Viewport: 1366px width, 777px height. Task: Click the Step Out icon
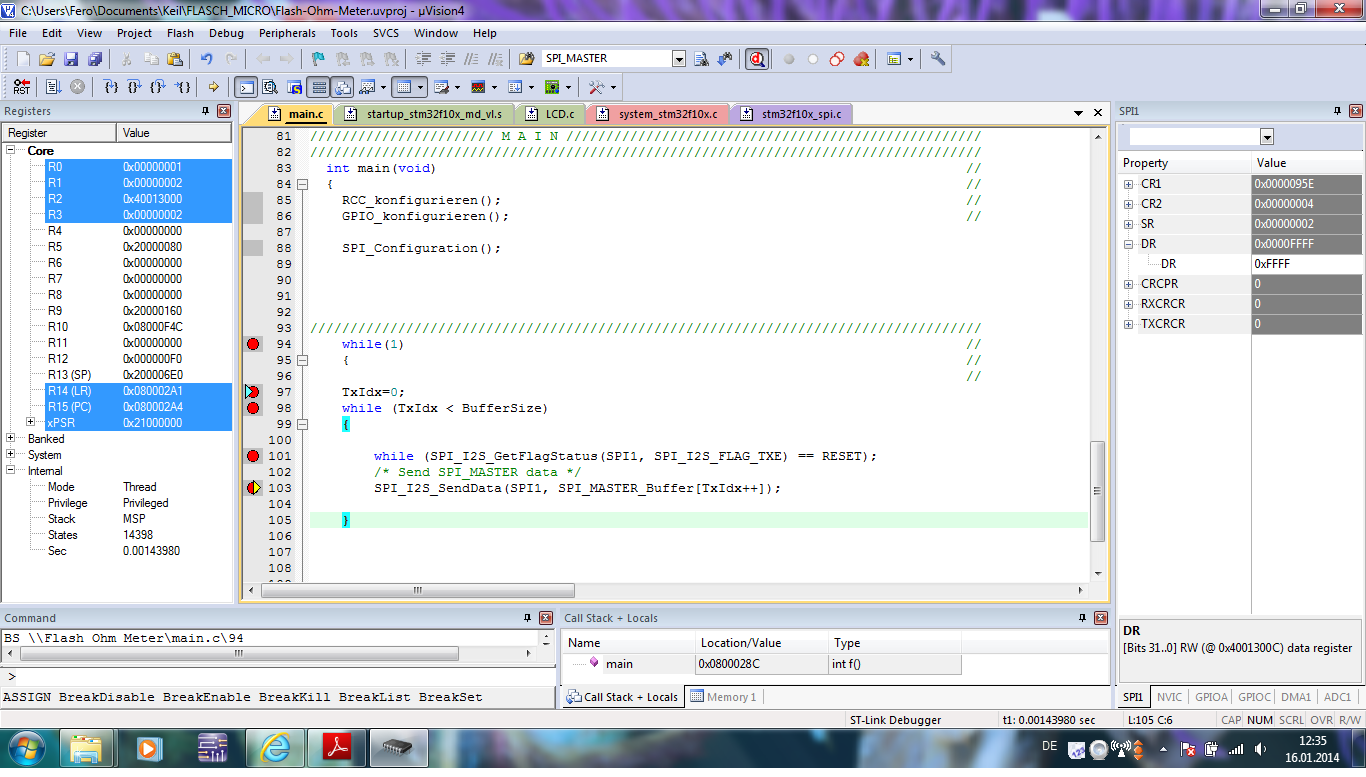[x=158, y=87]
